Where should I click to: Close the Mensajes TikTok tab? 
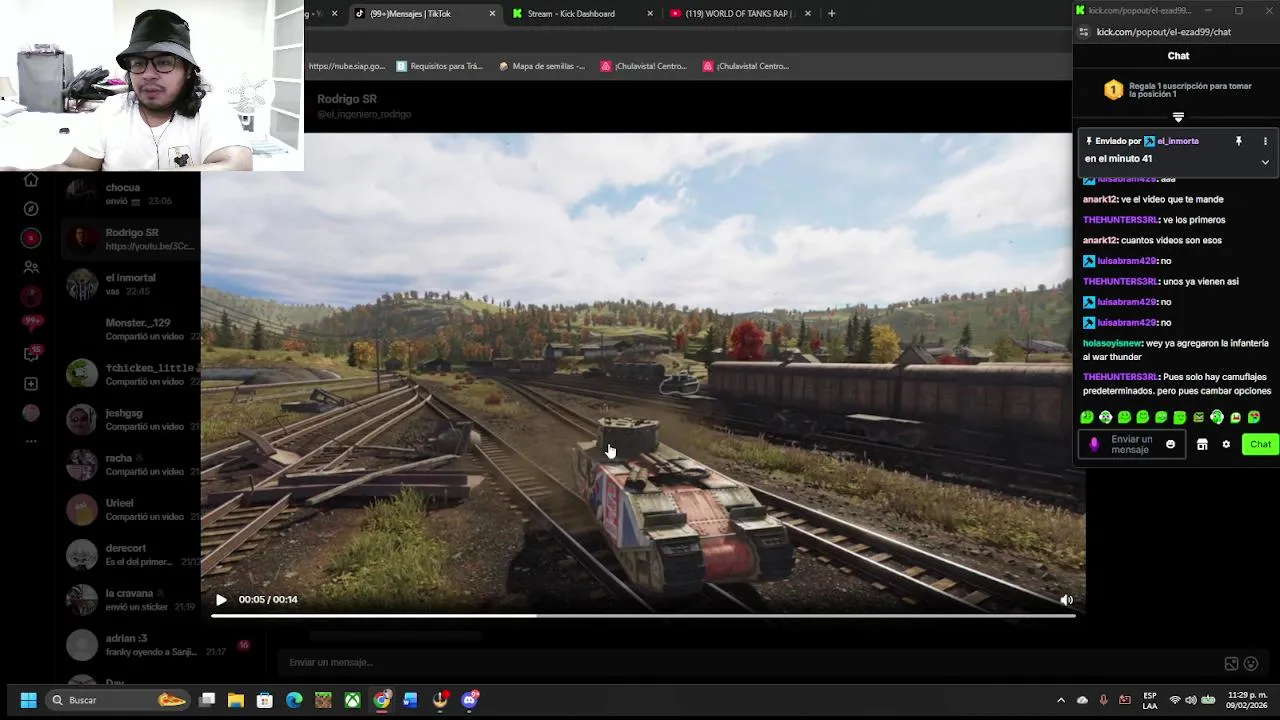click(x=492, y=14)
